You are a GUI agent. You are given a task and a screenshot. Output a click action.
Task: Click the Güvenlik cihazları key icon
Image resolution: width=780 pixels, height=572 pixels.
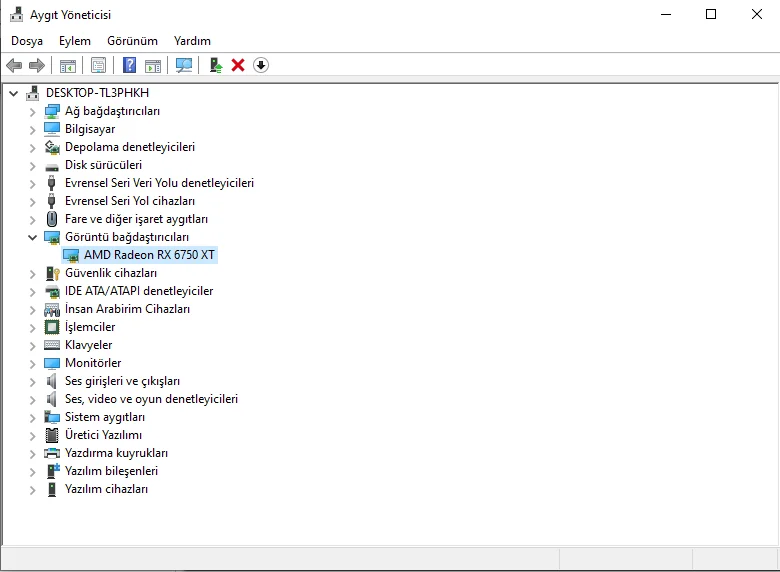click(x=52, y=273)
